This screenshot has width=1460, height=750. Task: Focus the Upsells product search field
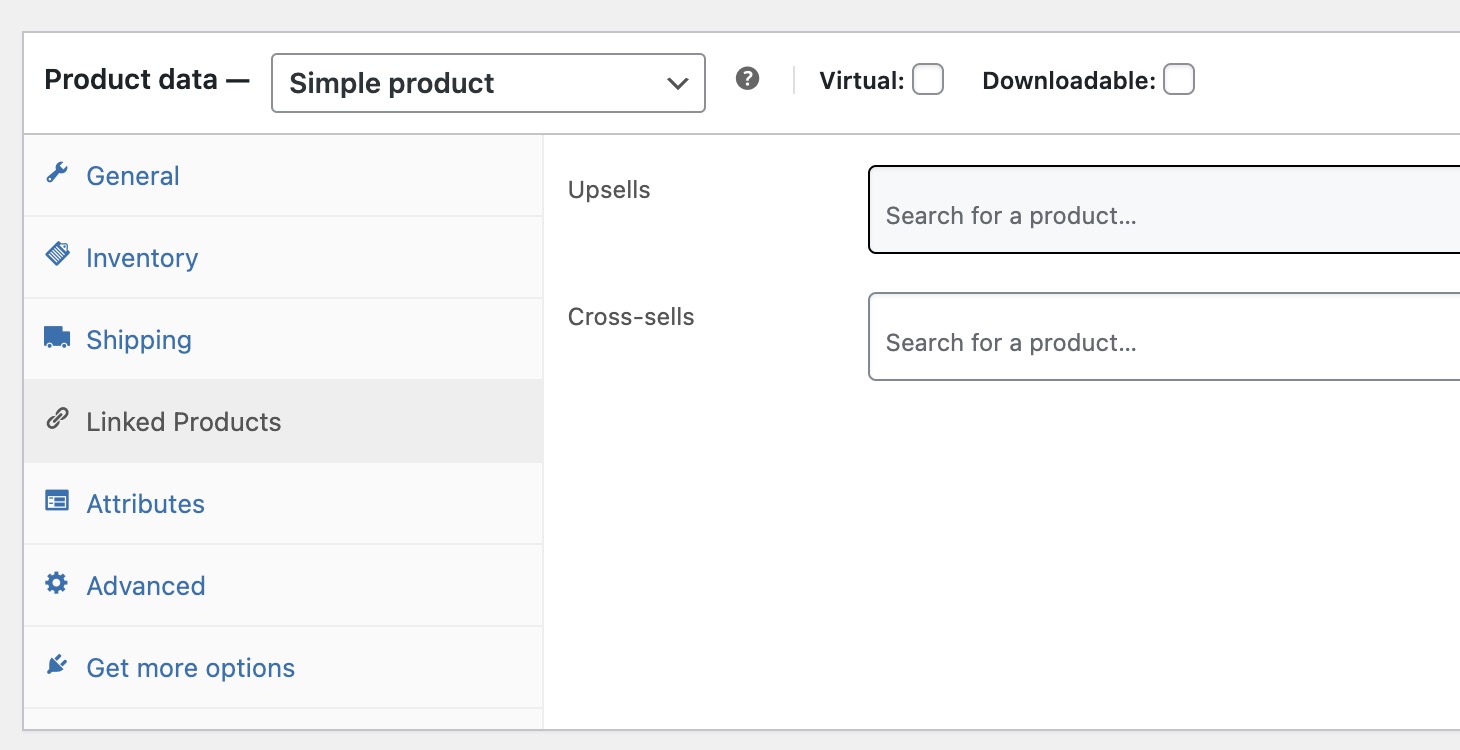coord(1160,215)
